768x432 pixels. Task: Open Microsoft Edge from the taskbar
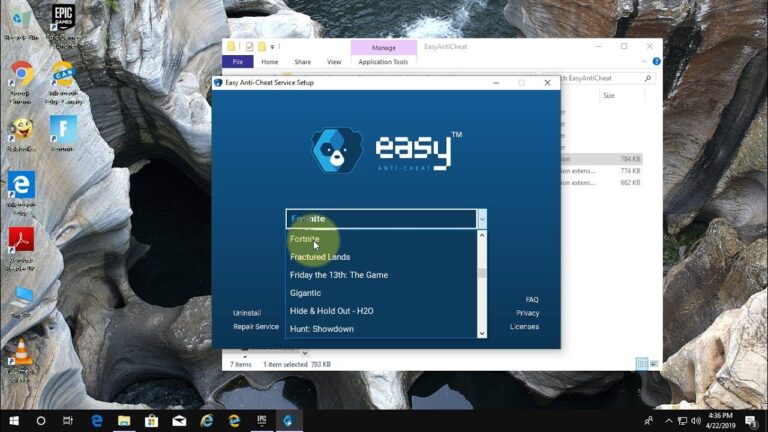(x=97, y=421)
